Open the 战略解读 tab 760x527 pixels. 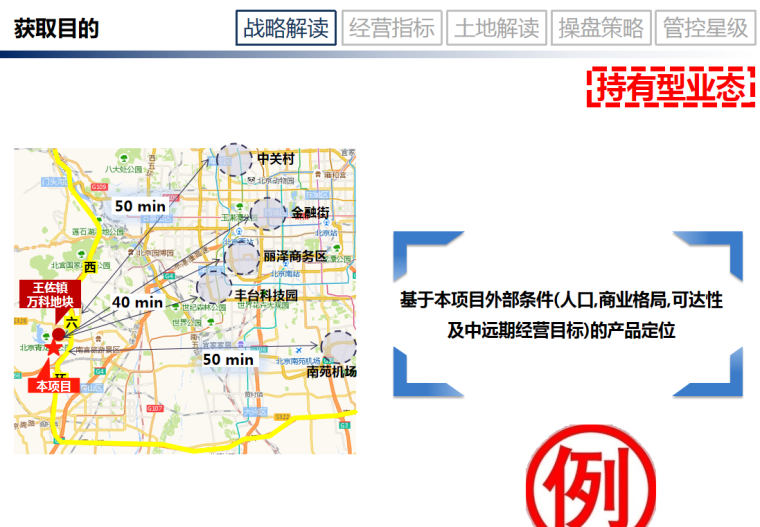point(286,28)
